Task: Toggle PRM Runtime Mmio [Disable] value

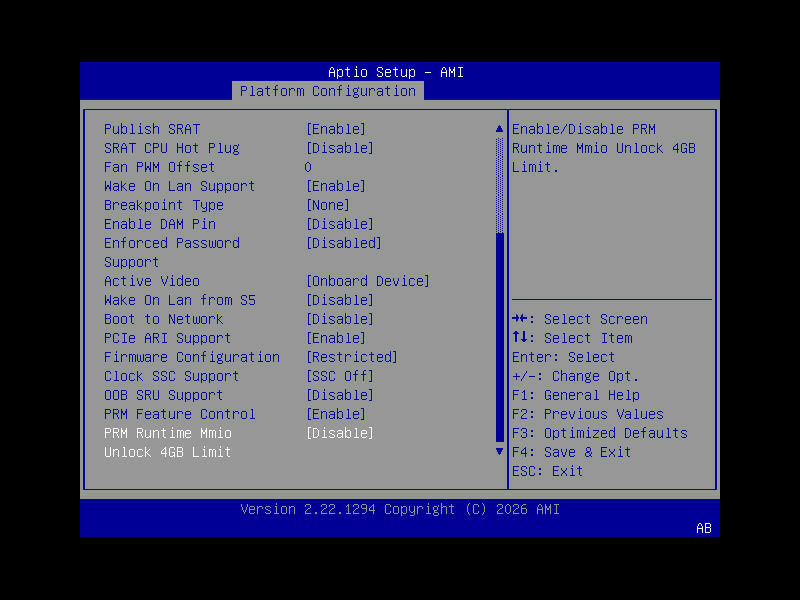Action: (340, 433)
